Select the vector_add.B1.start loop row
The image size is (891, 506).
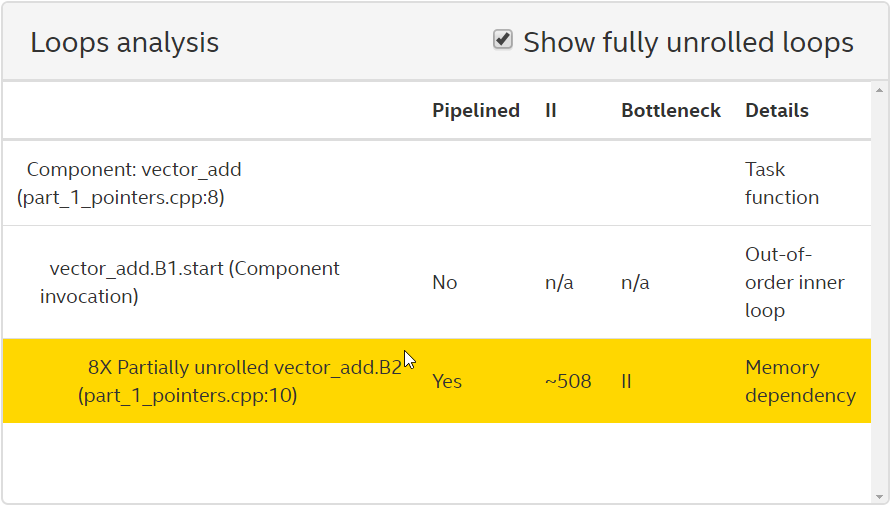tap(194, 269)
